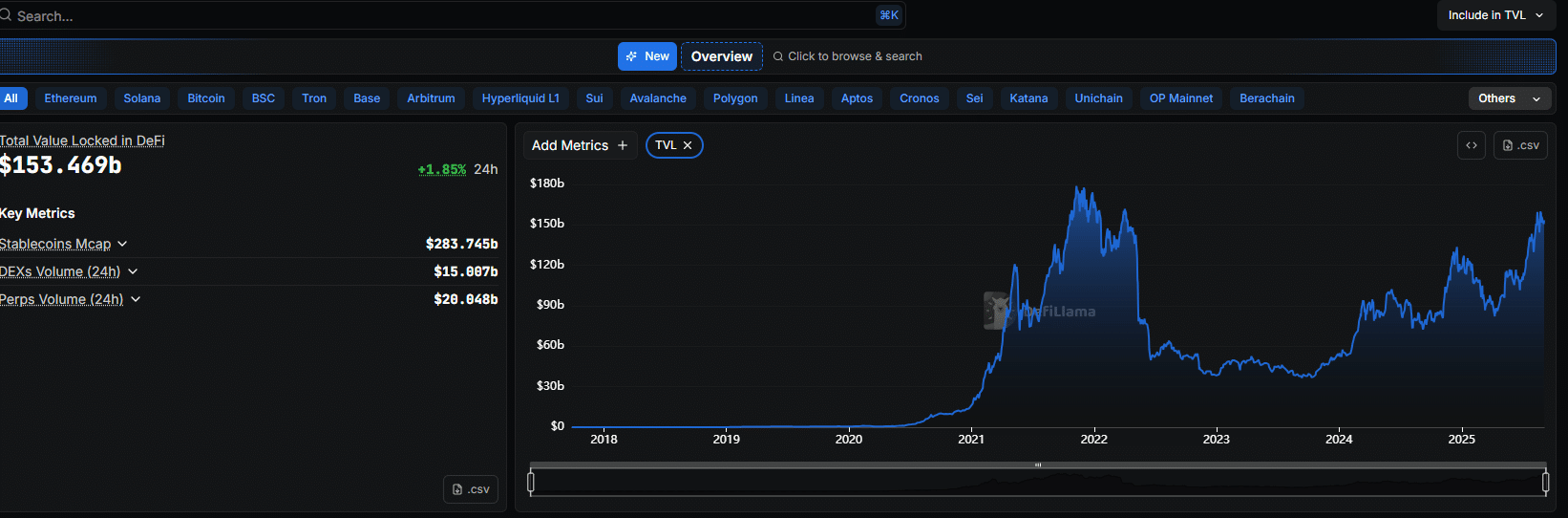1568x518 pixels.
Task: Click the $20.048b perps volume value
Action: (x=465, y=299)
